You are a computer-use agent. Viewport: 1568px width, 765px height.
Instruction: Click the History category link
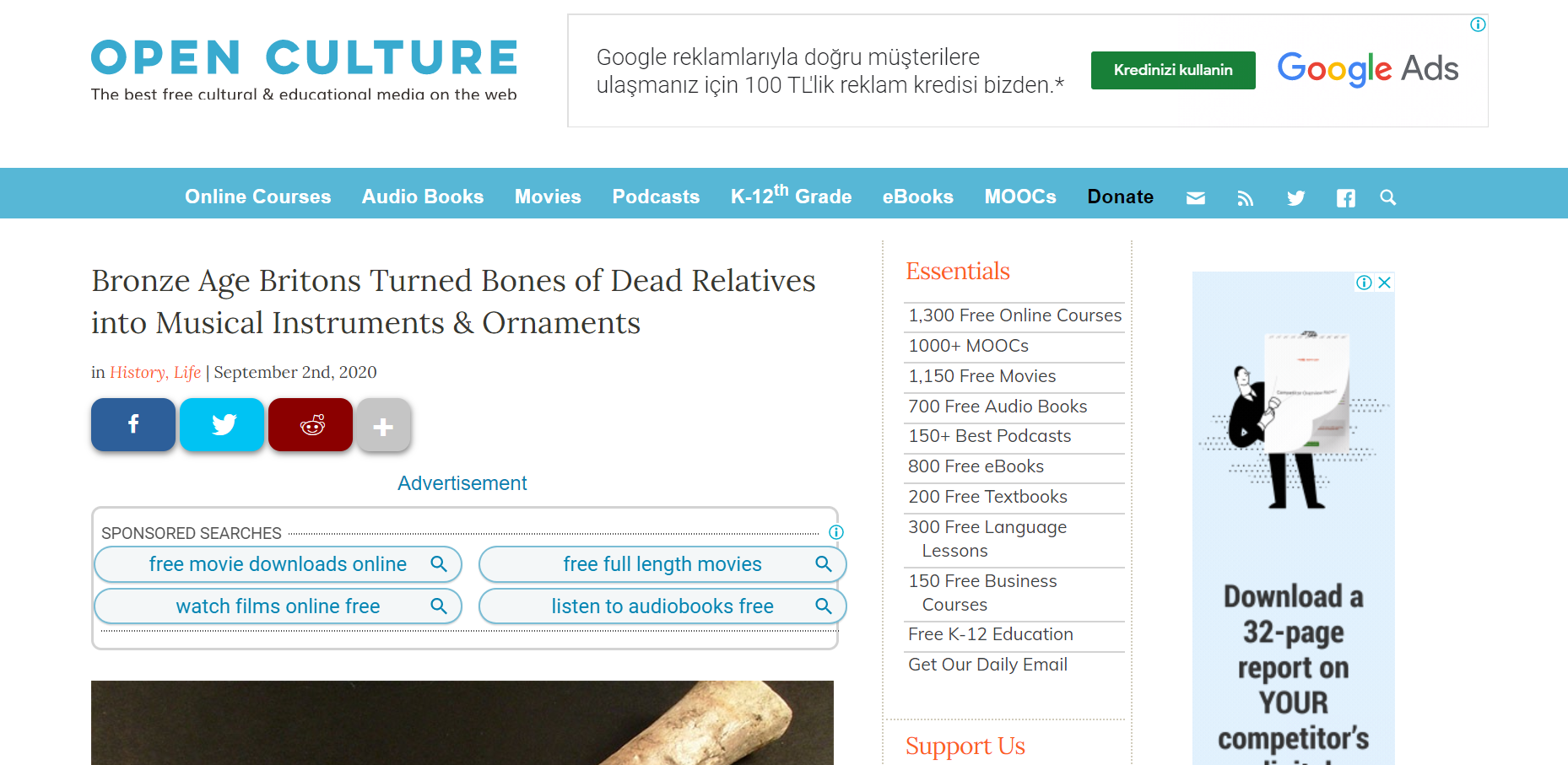tap(138, 373)
